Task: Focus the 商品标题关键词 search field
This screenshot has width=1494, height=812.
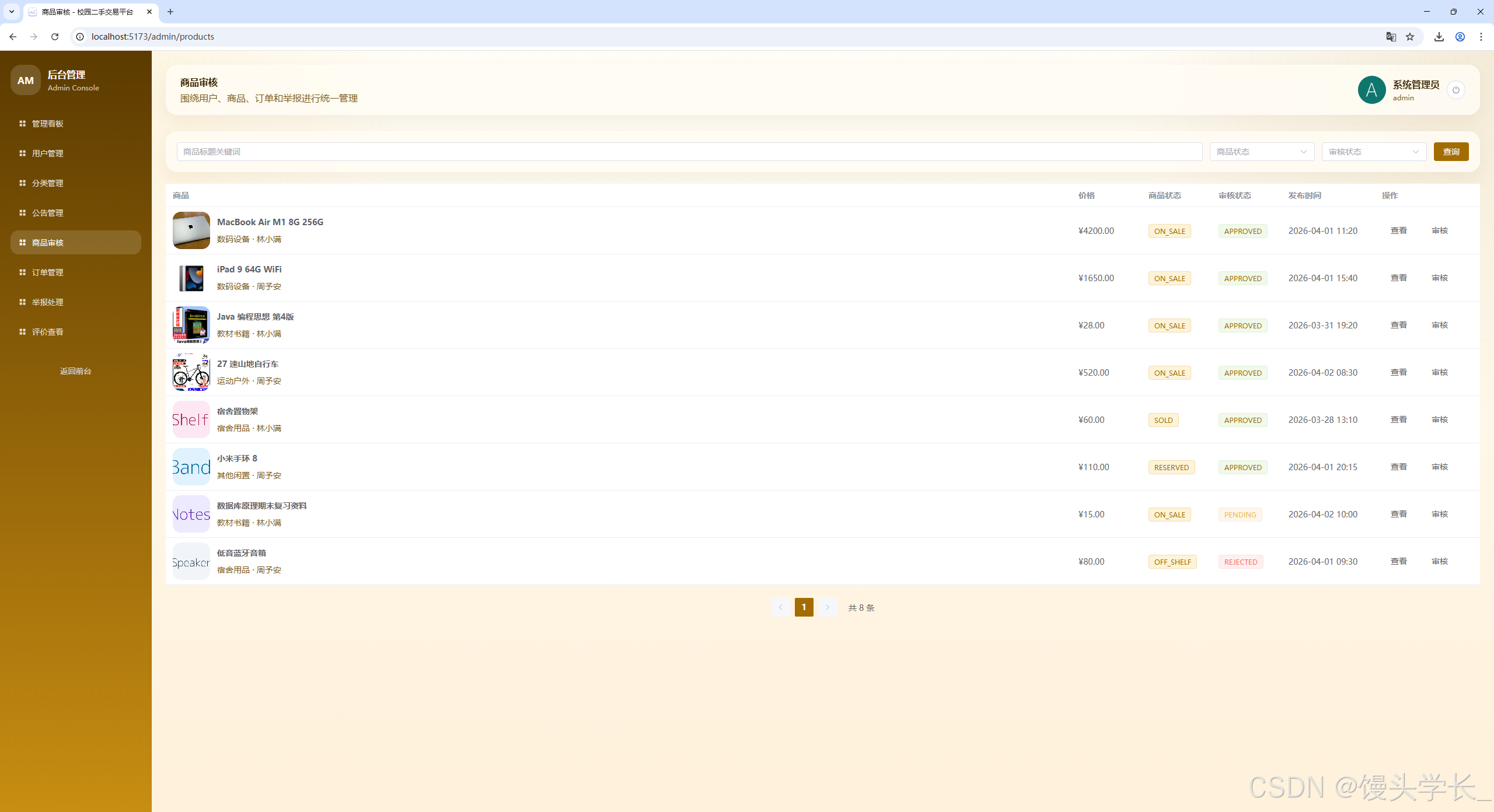Action: click(689, 152)
